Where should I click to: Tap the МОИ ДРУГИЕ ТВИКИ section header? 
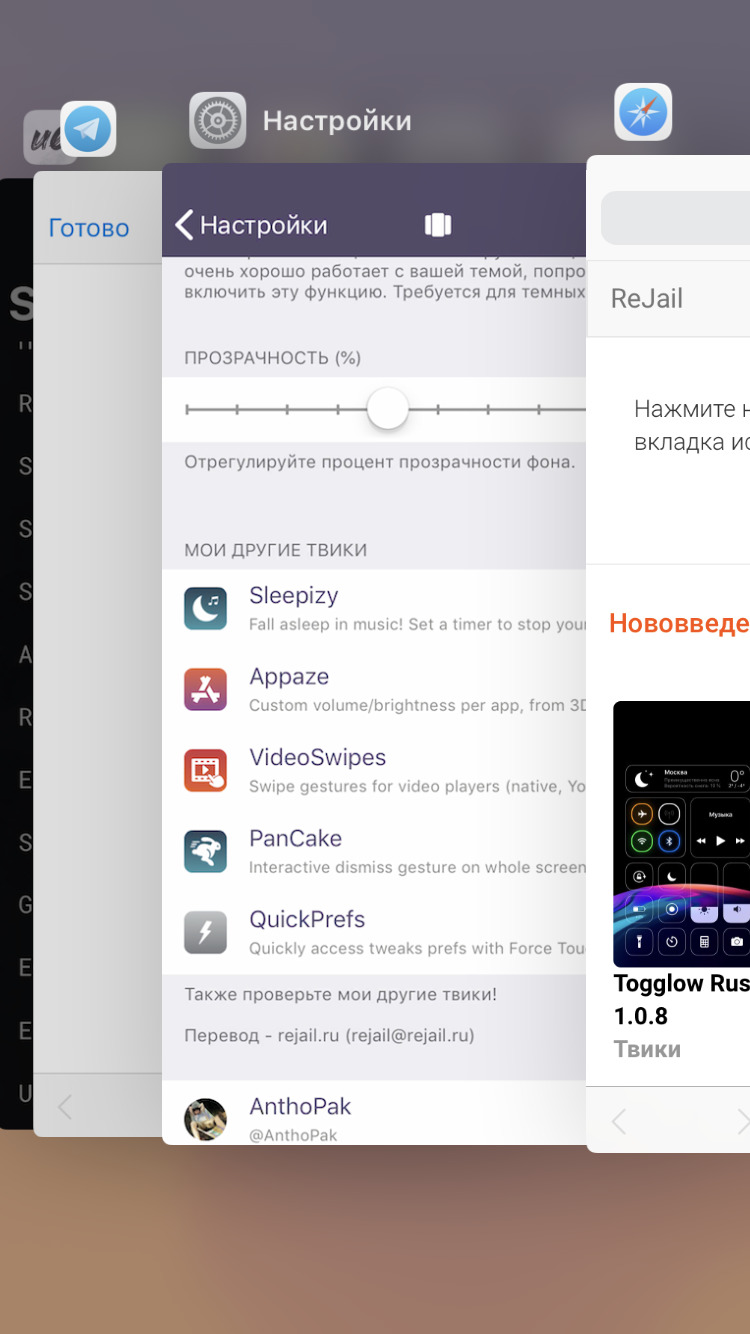(276, 550)
